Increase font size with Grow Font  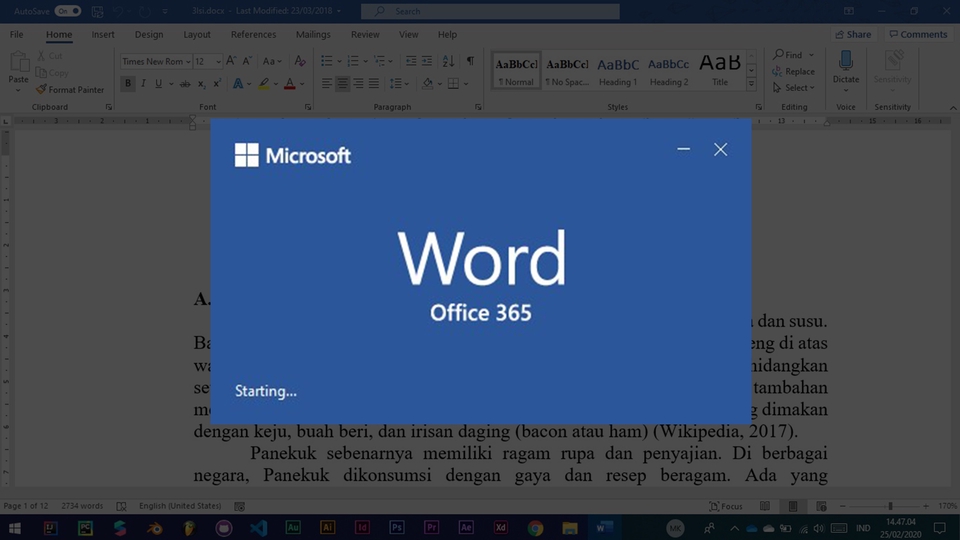(231, 61)
